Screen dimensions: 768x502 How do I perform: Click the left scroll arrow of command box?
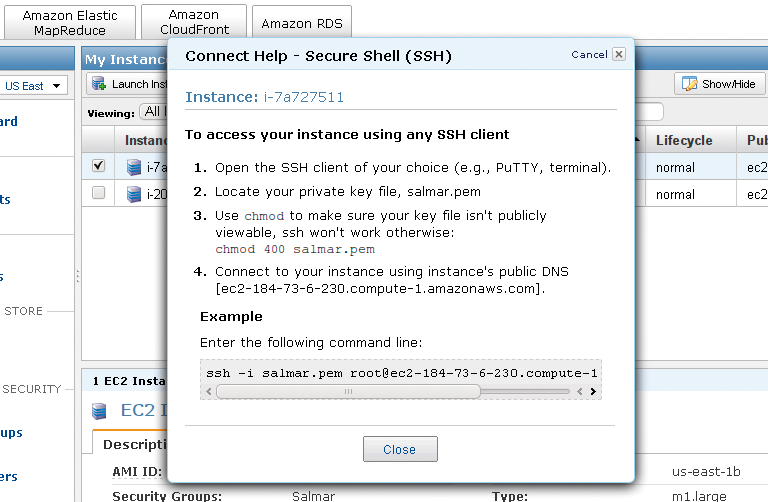pos(209,391)
